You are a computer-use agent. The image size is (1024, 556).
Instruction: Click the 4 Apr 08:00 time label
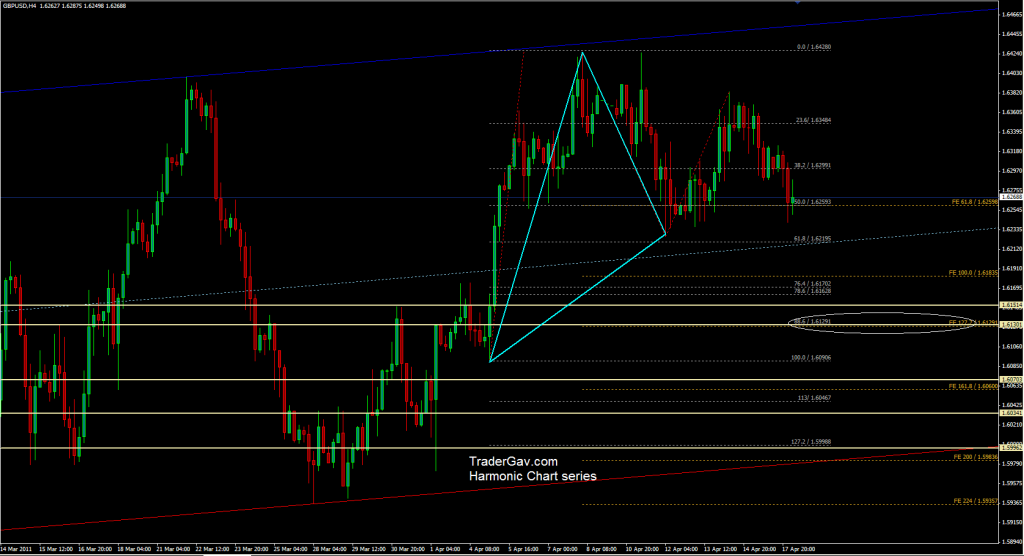pos(484,549)
